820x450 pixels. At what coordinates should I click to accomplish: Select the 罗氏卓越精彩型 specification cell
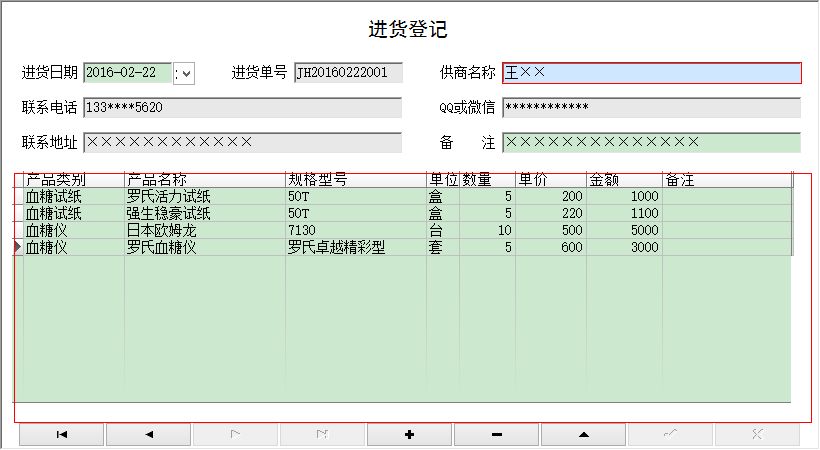(x=356, y=247)
